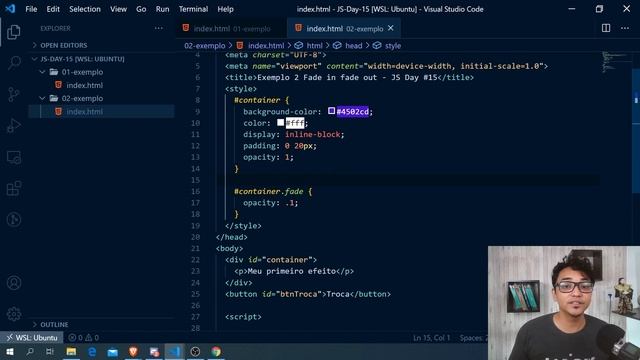Screen dimensions: 640x360
Task: Launch Microsoft Edge from the taskbar
Action: [92, 351]
